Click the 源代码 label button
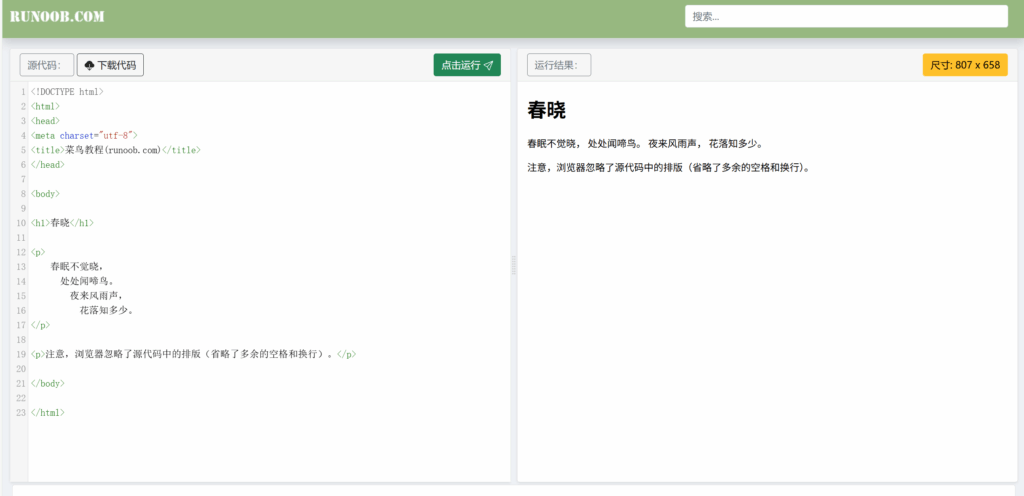Viewport: 1024px width, 496px height. pos(46,66)
